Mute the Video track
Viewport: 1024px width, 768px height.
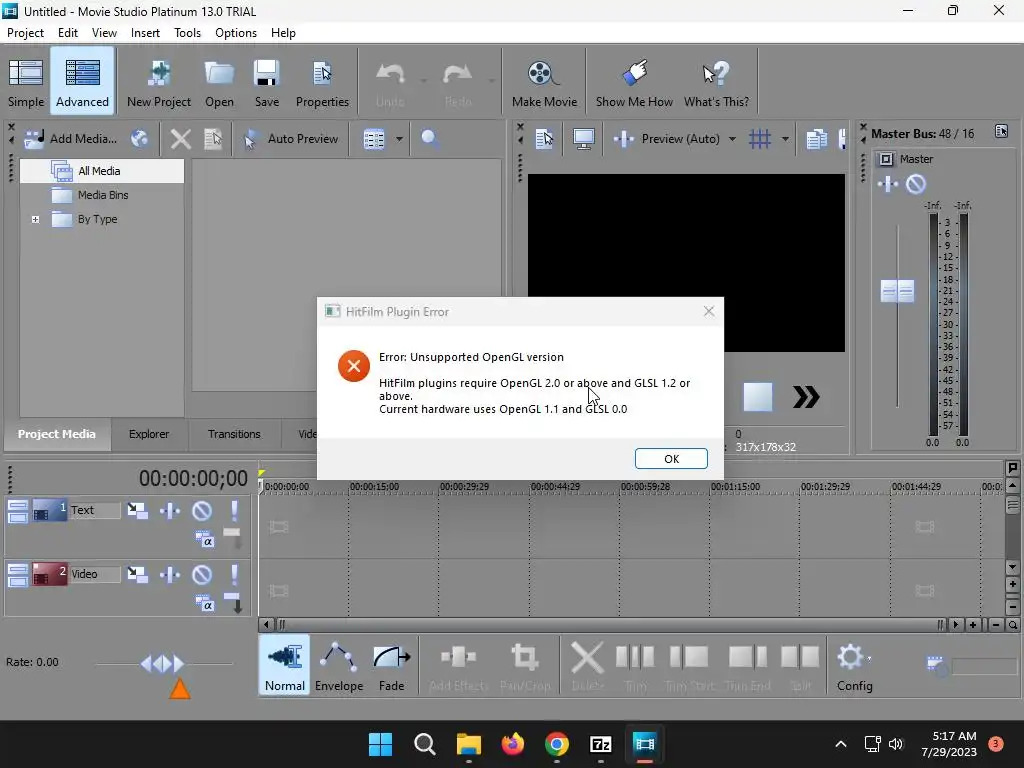click(x=202, y=574)
